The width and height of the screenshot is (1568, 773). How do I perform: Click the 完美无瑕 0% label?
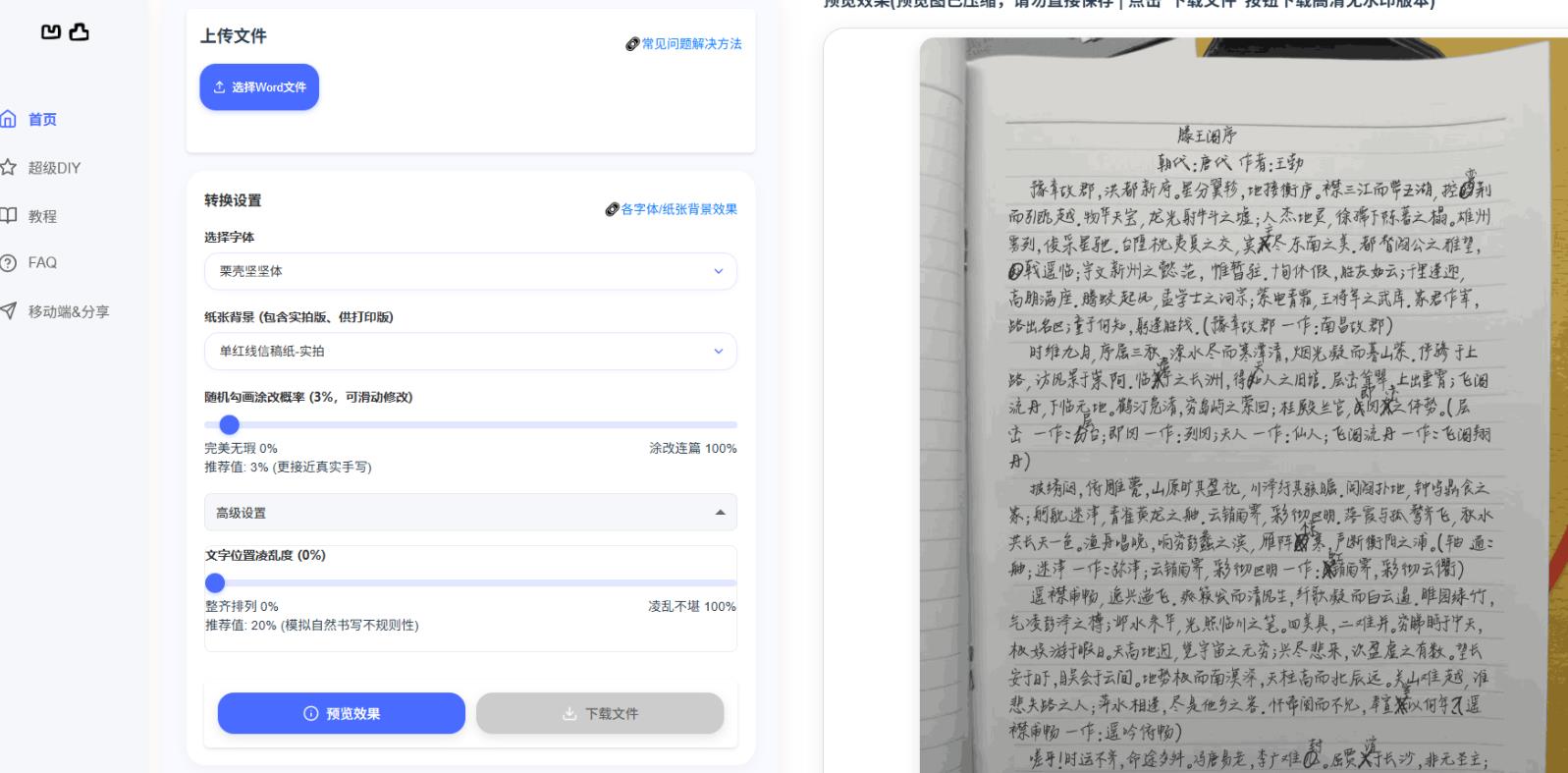tap(241, 448)
